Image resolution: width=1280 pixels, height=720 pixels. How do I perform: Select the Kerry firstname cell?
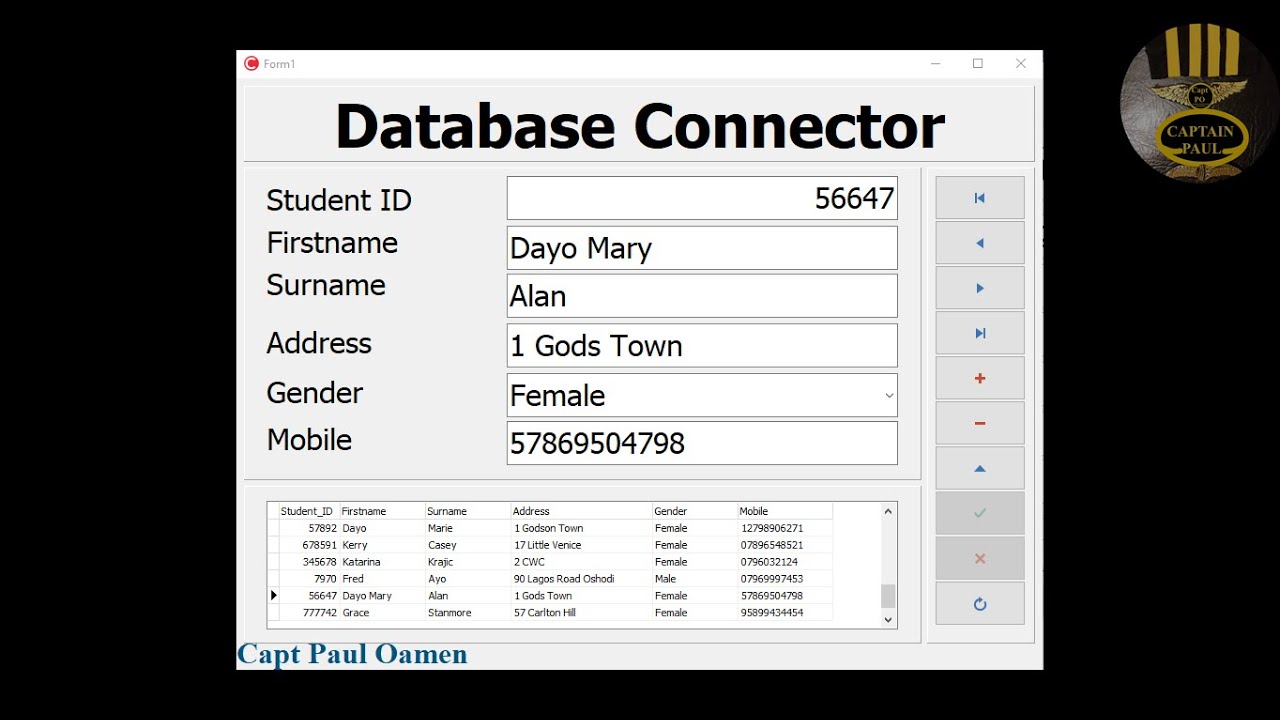click(x=382, y=545)
